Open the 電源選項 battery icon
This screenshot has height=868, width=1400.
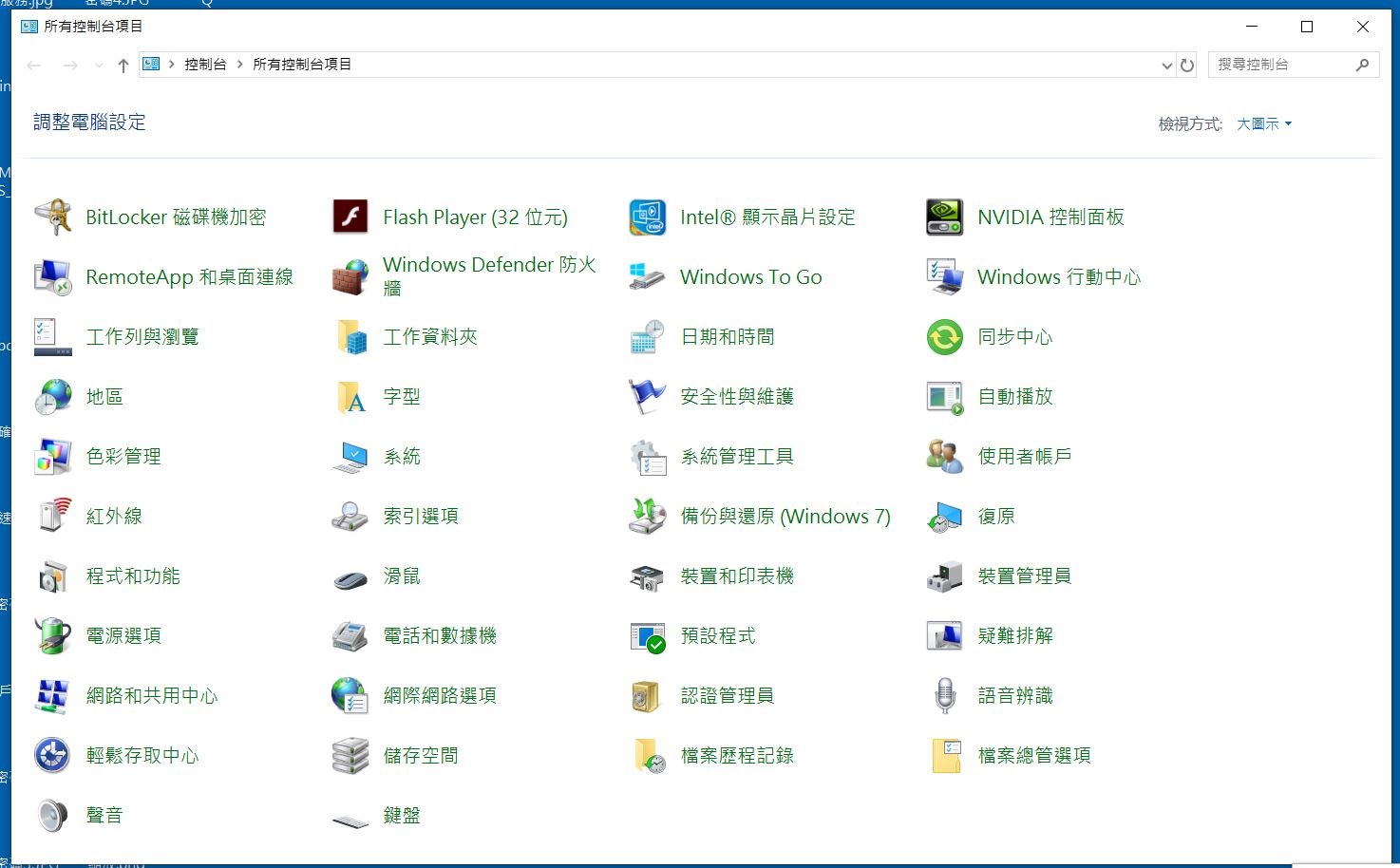coord(52,635)
